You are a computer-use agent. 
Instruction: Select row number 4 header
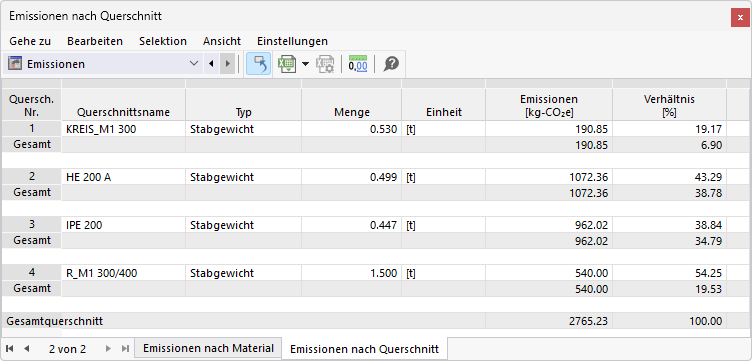click(x=32, y=272)
